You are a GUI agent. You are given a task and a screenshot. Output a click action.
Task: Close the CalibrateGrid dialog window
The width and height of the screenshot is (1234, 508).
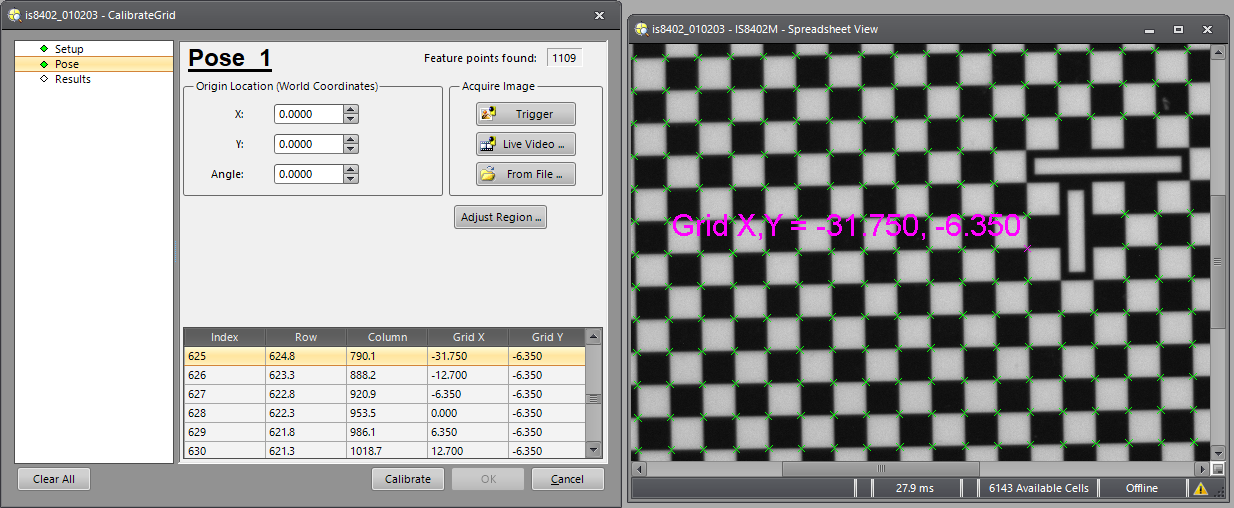coord(599,15)
